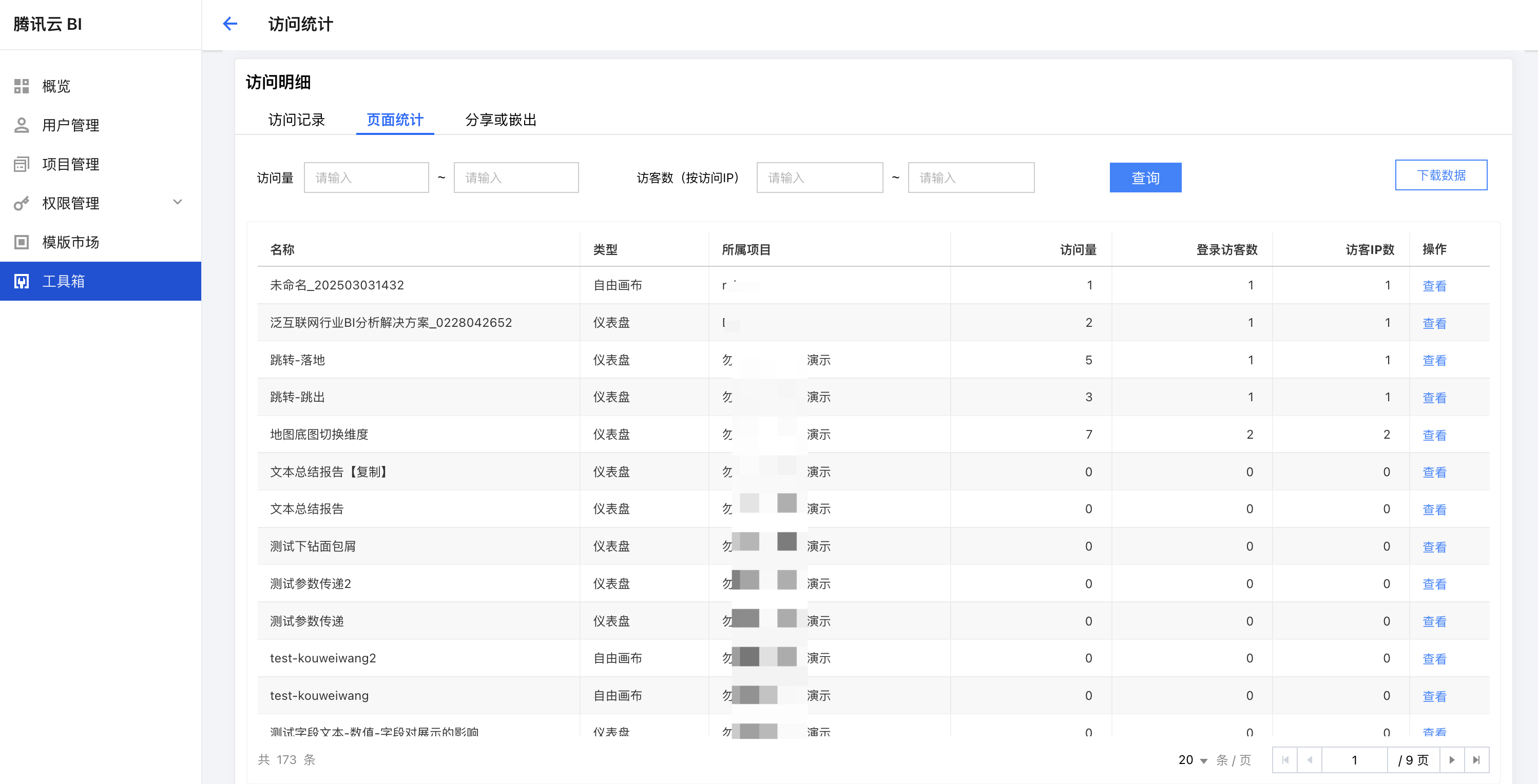
Task: Open the 概览 overview icon
Action: pos(22,86)
